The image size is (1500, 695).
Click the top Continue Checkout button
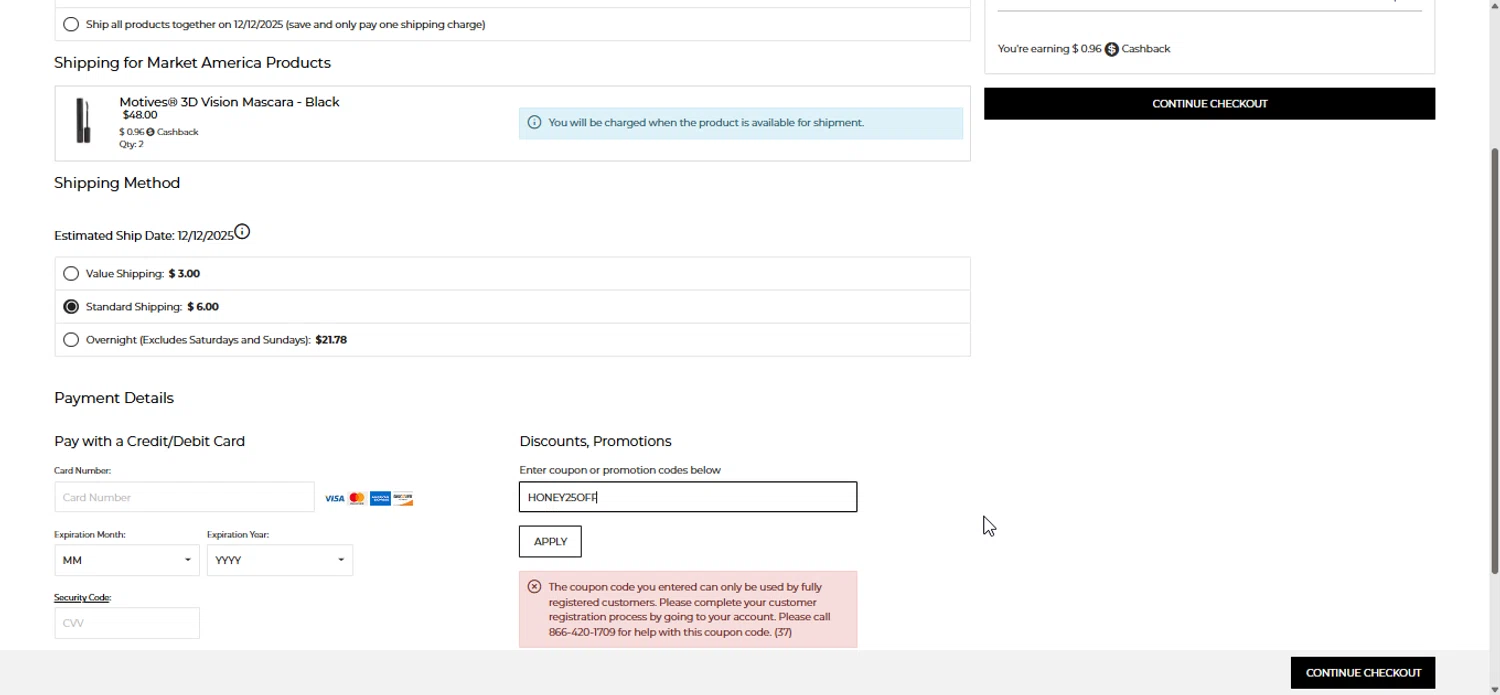tap(1209, 104)
